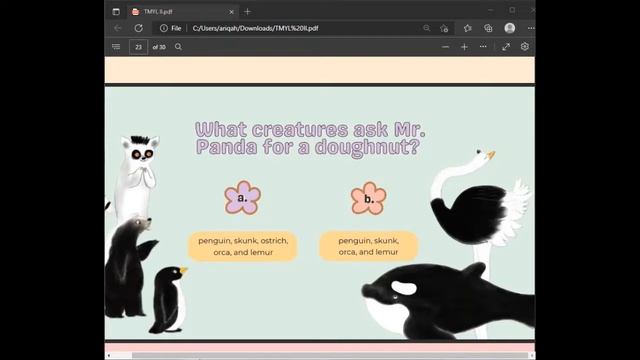This screenshot has height=360, width=640.
Task: Refresh the current page
Action: 139,28
